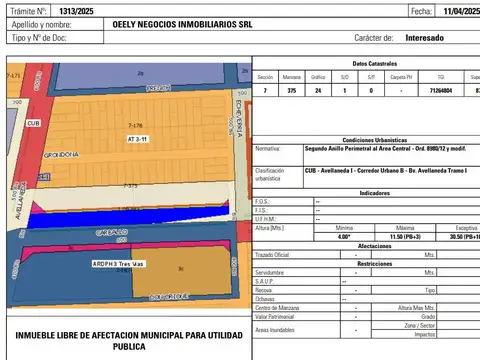This screenshot has height=360, width=480.
Task: Select the 'Interesado' value
Action: coord(424,38)
